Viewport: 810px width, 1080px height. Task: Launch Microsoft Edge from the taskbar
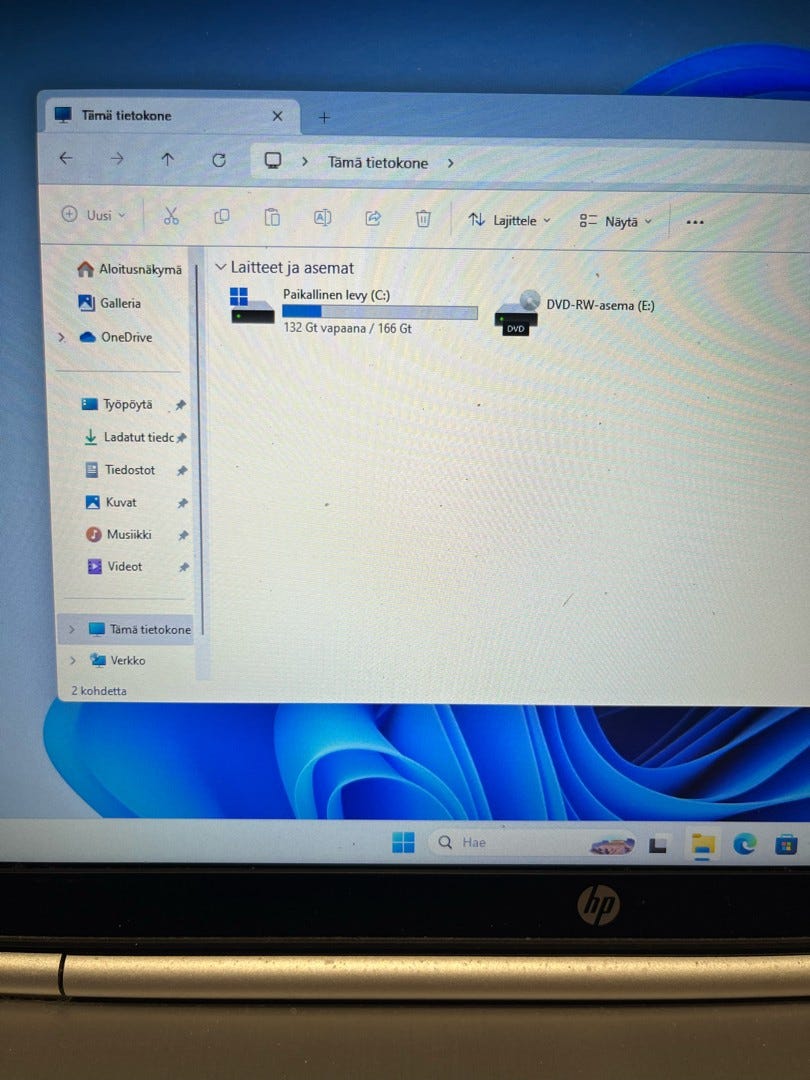tap(745, 844)
